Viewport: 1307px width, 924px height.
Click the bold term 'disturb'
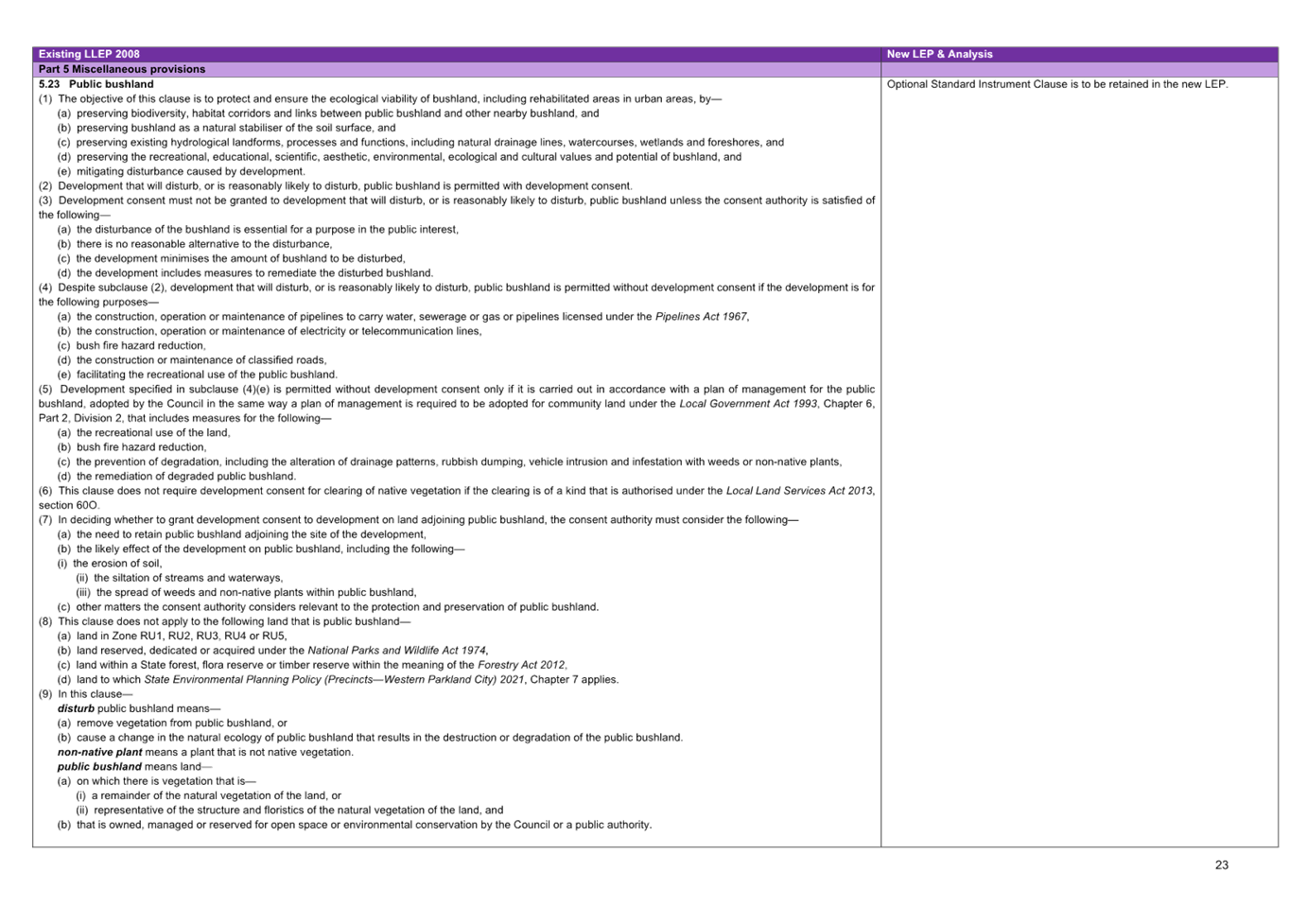(76, 708)
